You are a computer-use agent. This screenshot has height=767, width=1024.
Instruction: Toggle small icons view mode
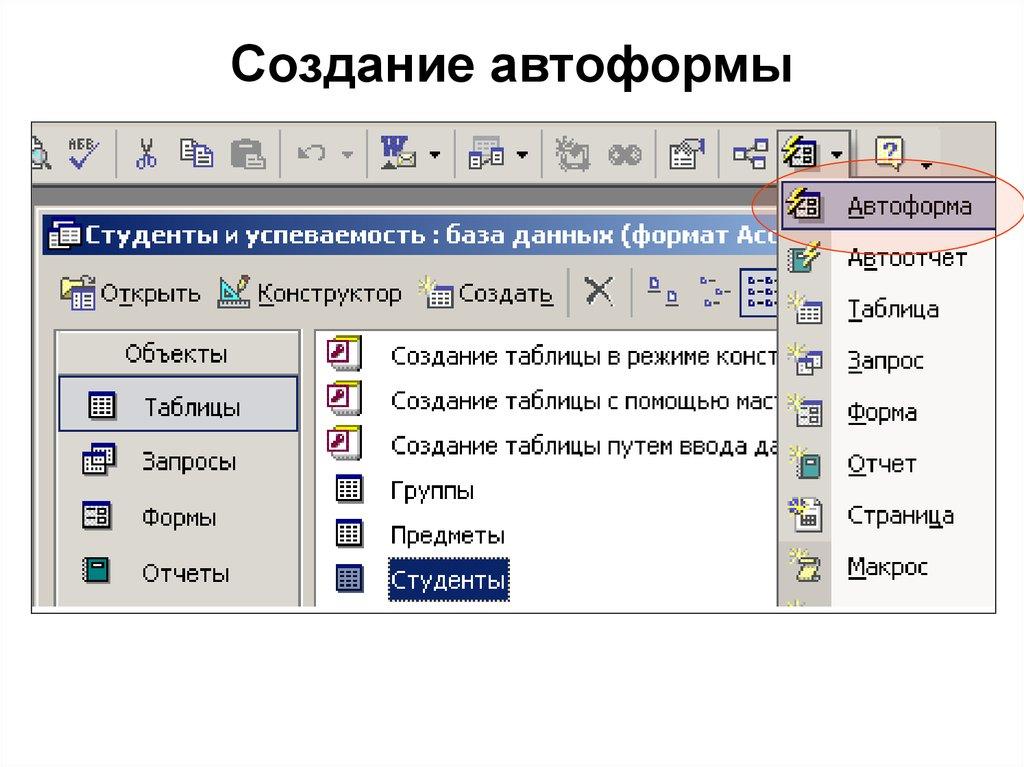point(712,290)
